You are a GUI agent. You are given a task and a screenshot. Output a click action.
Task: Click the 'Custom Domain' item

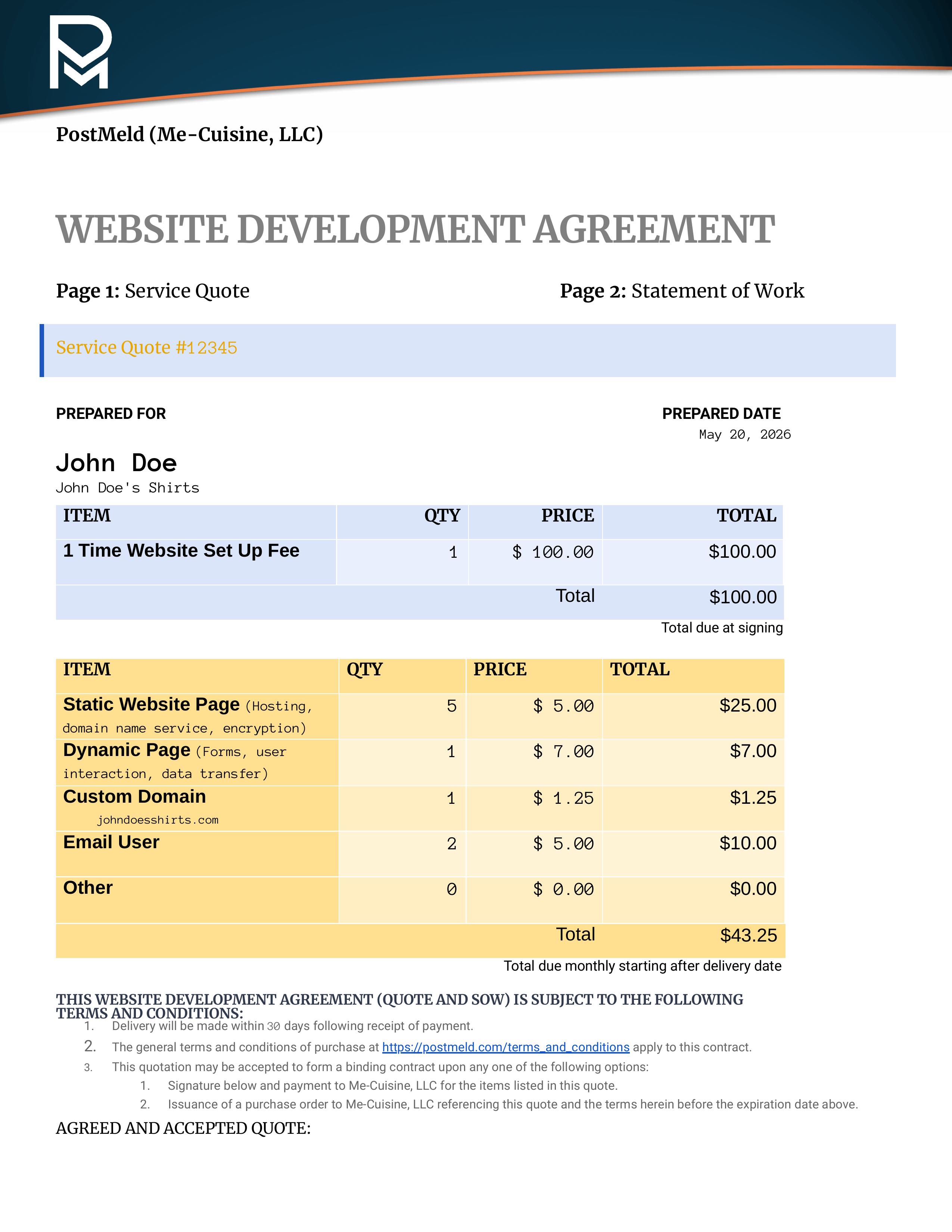coord(134,797)
